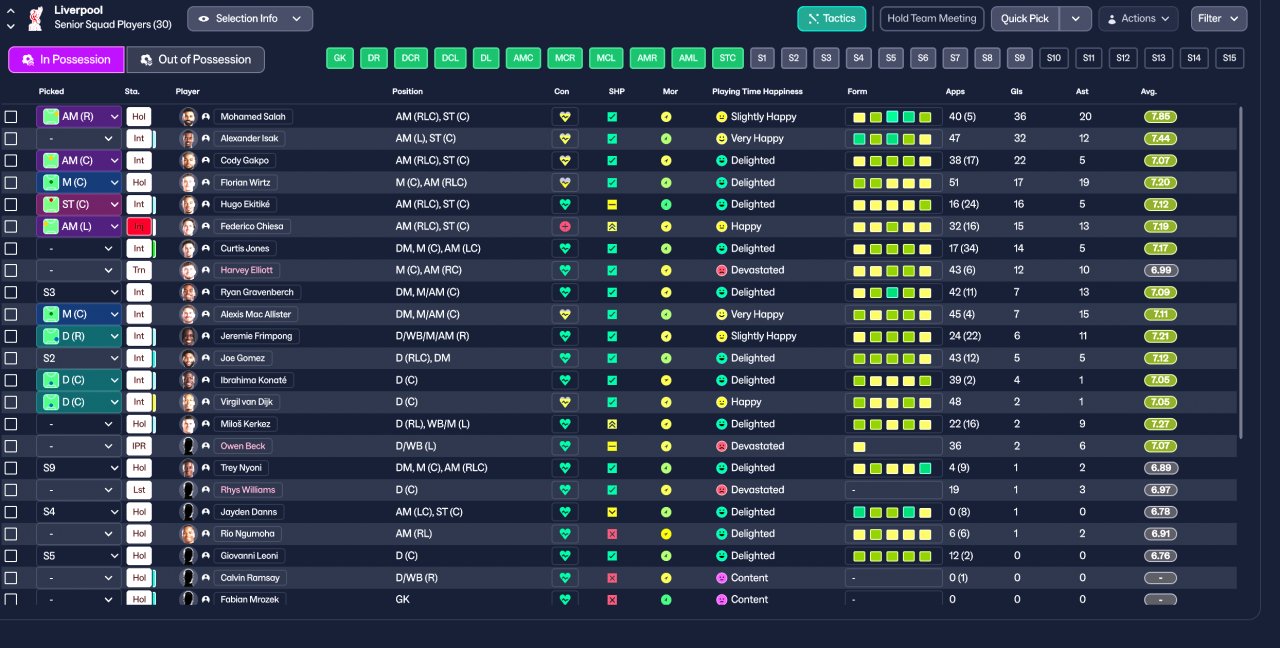Click Alexander Isak's form squares
Screen dimensions: 1280x648
[x=893, y=138]
